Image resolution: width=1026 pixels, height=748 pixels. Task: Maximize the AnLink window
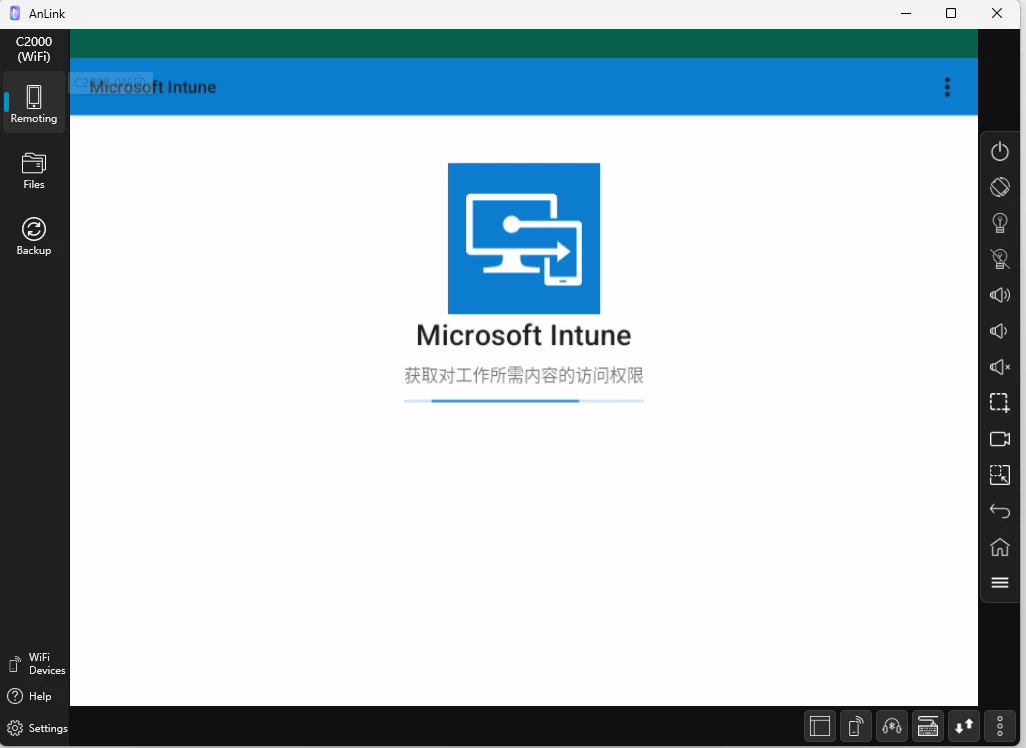click(x=951, y=13)
